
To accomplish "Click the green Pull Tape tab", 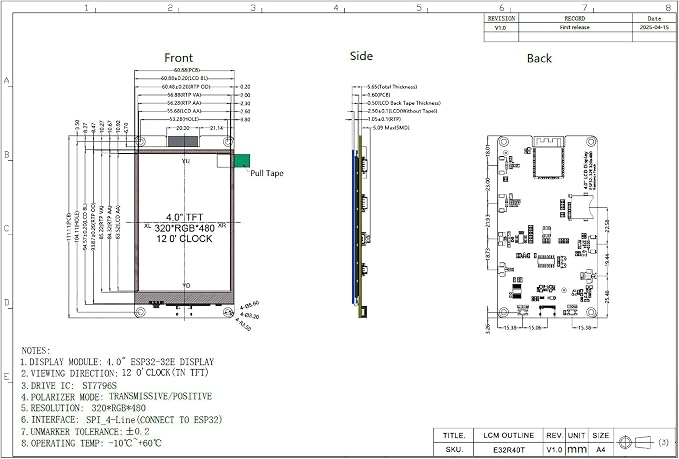I will [242, 161].
